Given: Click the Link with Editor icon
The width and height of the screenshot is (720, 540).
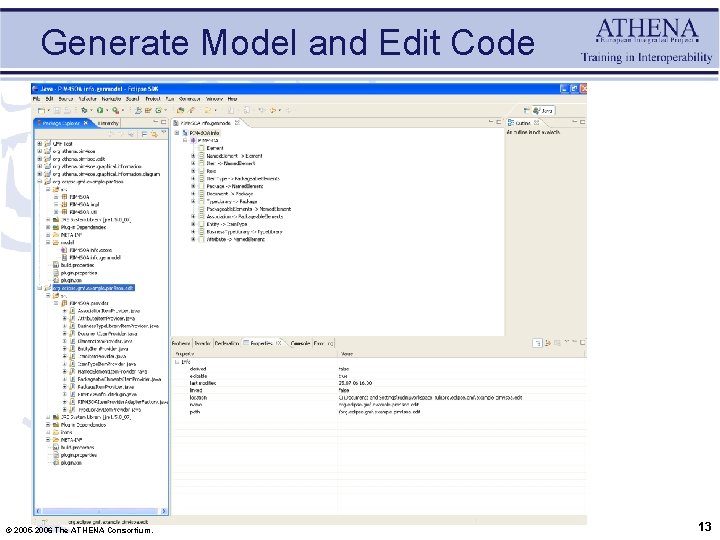Looking at the screenshot, I should pyautogui.click(x=154, y=134).
